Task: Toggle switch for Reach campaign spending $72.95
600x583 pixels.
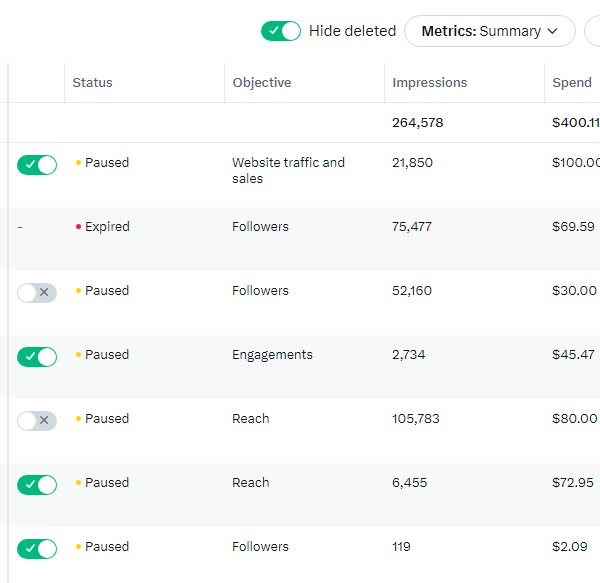Action: (37, 485)
